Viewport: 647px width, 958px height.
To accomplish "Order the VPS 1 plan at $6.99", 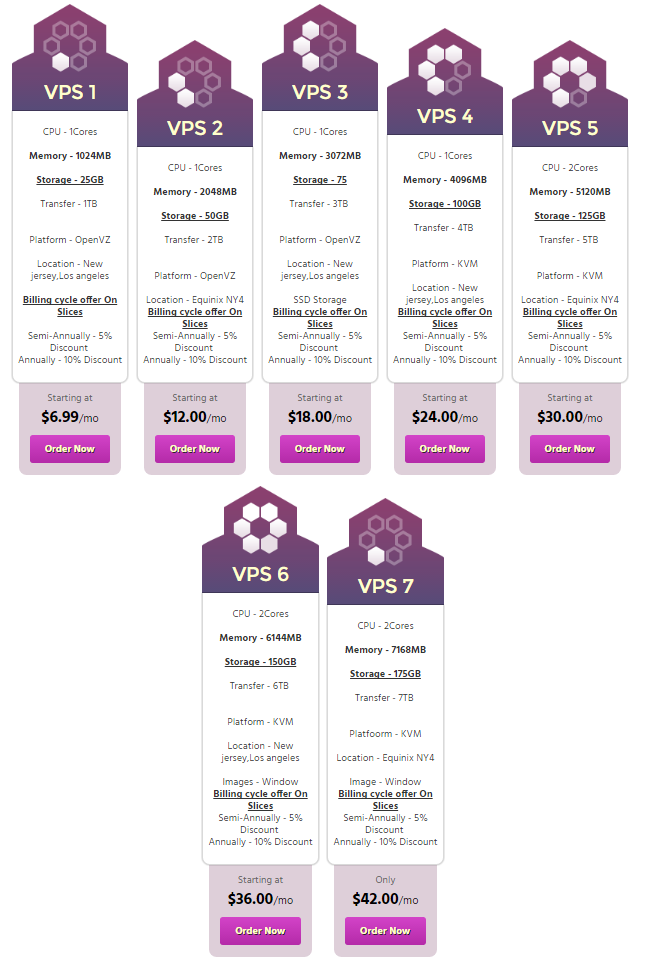I will click(70, 449).
